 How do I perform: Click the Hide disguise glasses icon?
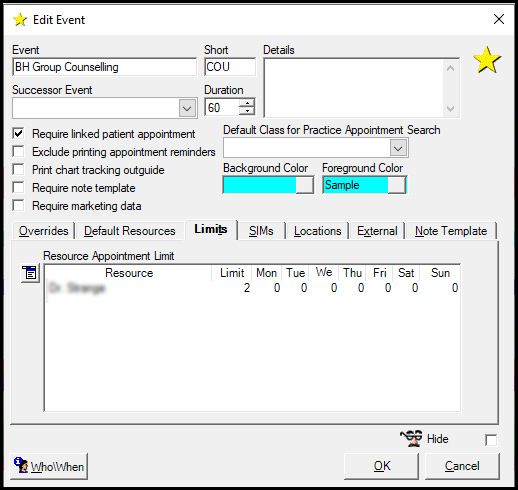411,439
